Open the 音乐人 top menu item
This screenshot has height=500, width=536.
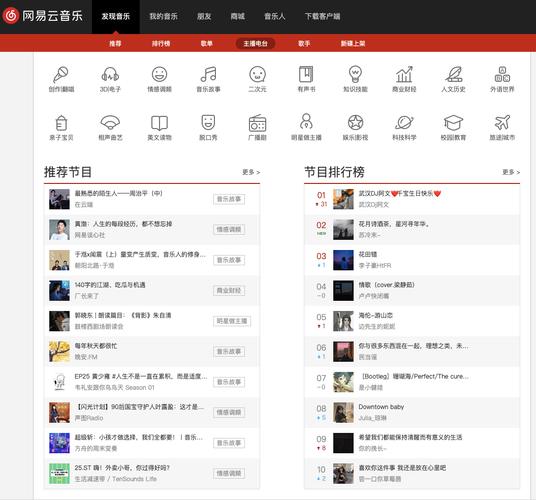coord(274,16)
